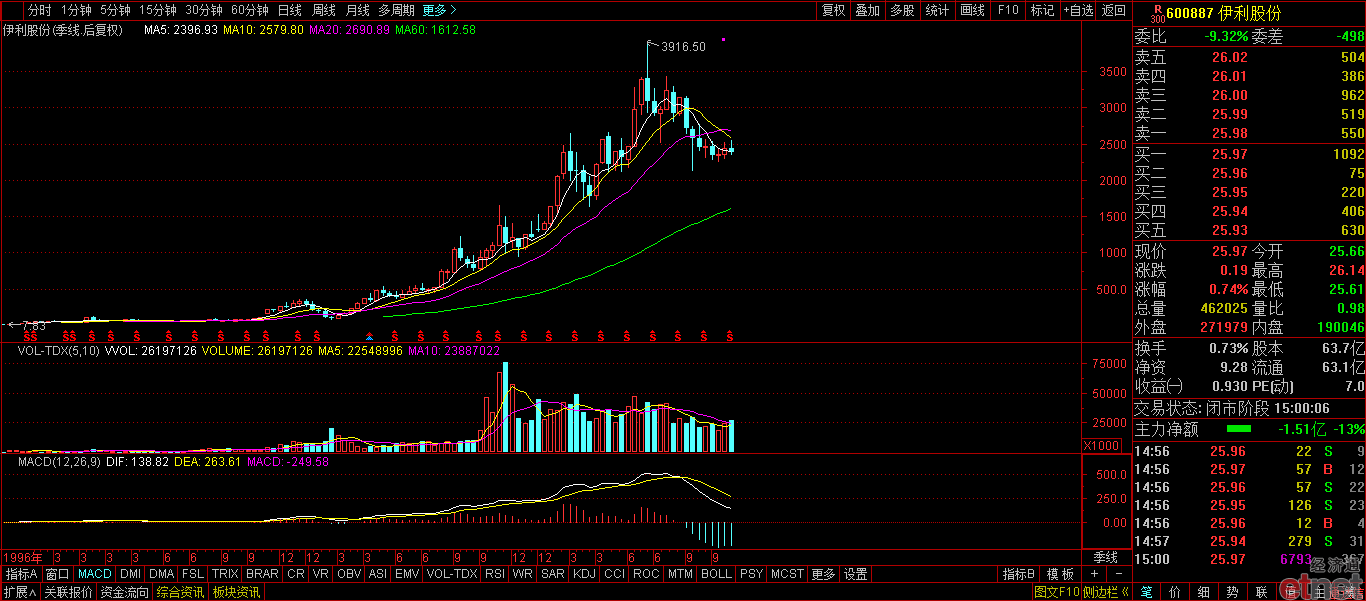Viewport: 1366px width, 601px height.
Task: Click the 7.83 low price arrow marker
Action: pos(26,325)
